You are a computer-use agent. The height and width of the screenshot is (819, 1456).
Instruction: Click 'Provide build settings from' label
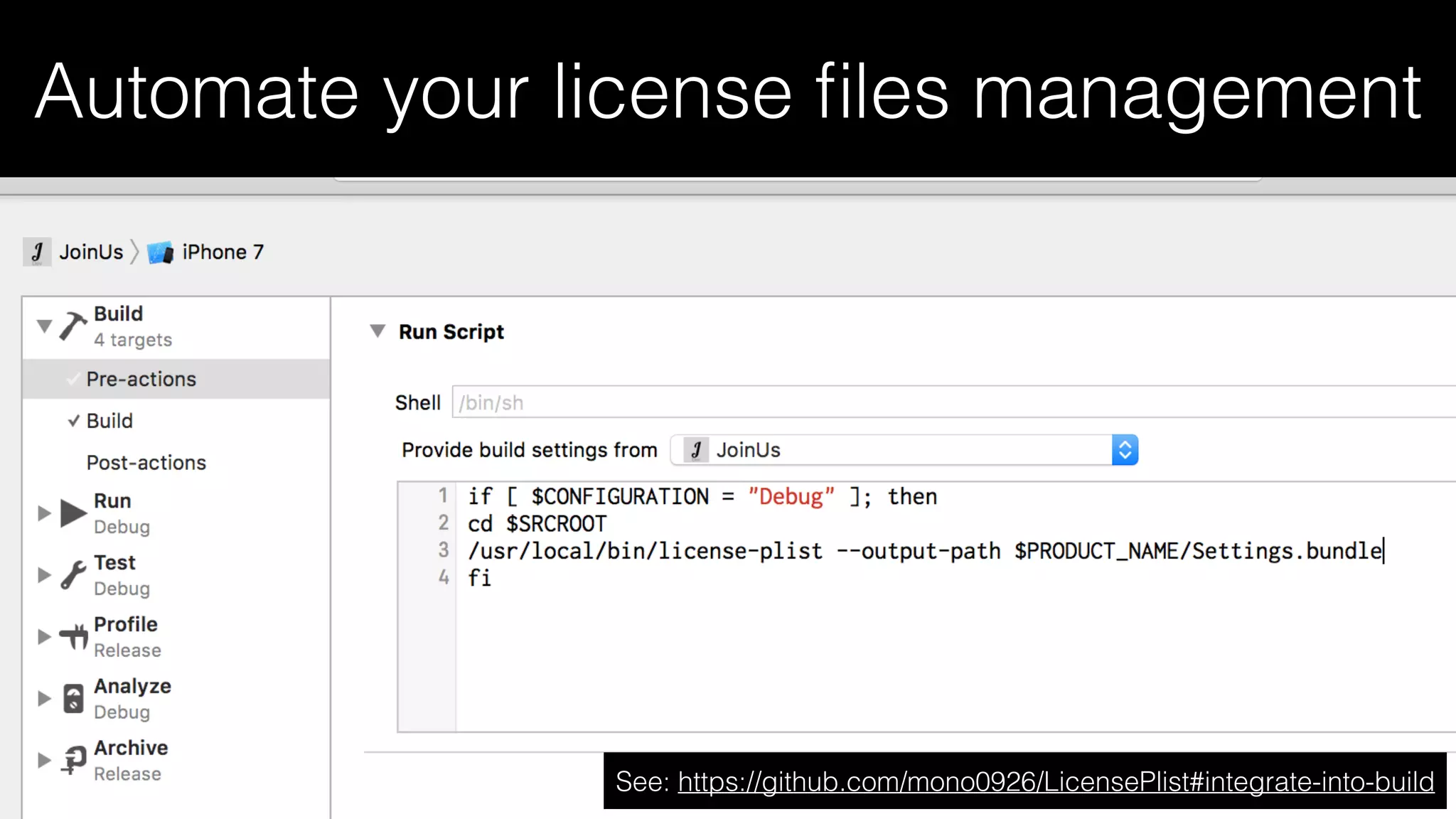coord(530,450)
